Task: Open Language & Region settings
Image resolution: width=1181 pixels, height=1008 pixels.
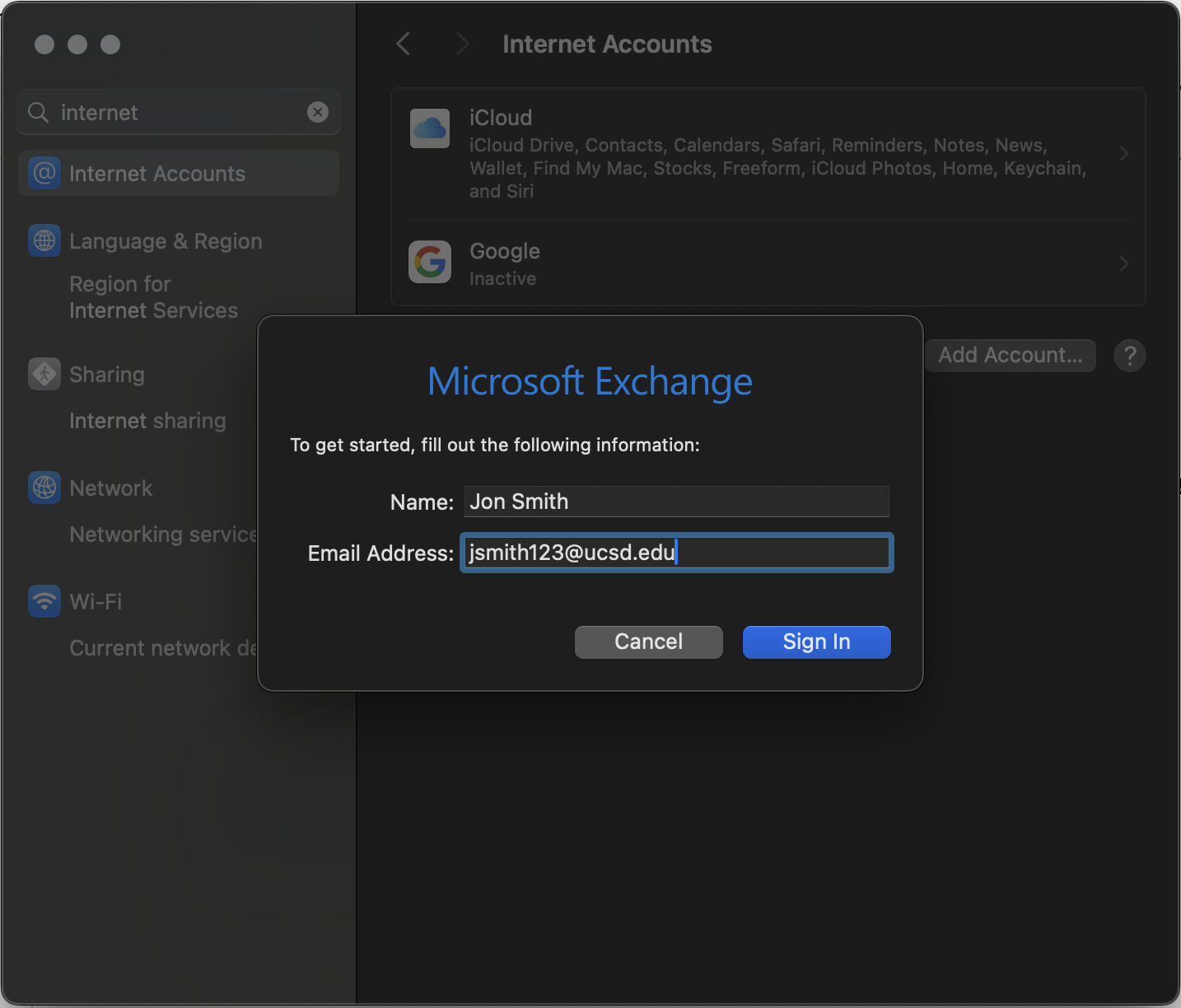Action: 166,241
